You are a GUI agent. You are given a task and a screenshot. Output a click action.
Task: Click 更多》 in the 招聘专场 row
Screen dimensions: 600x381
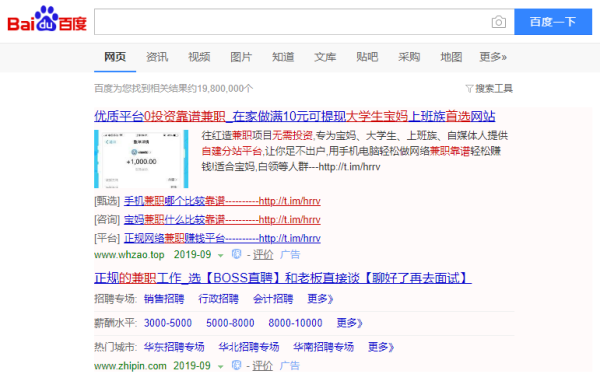coord(320,299)
